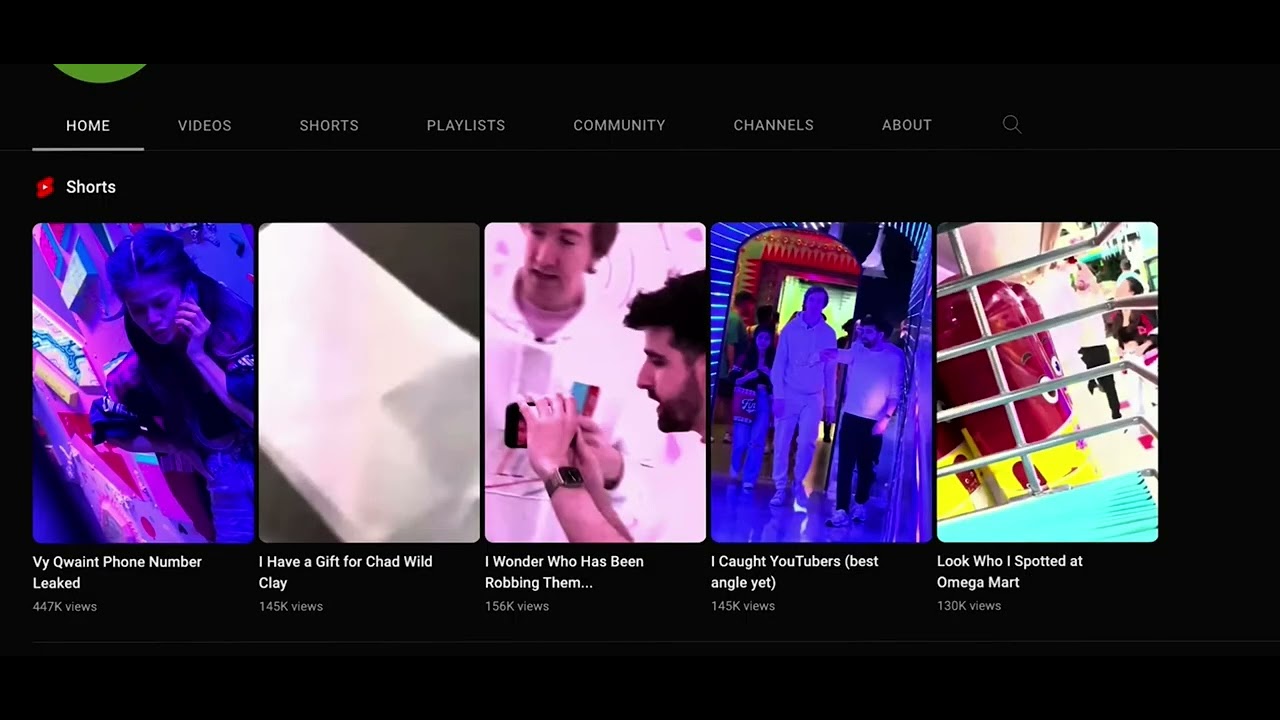Click the '130K views' text
The height and width of the screenshot is (720, 1280).
(x=969, y=606)
